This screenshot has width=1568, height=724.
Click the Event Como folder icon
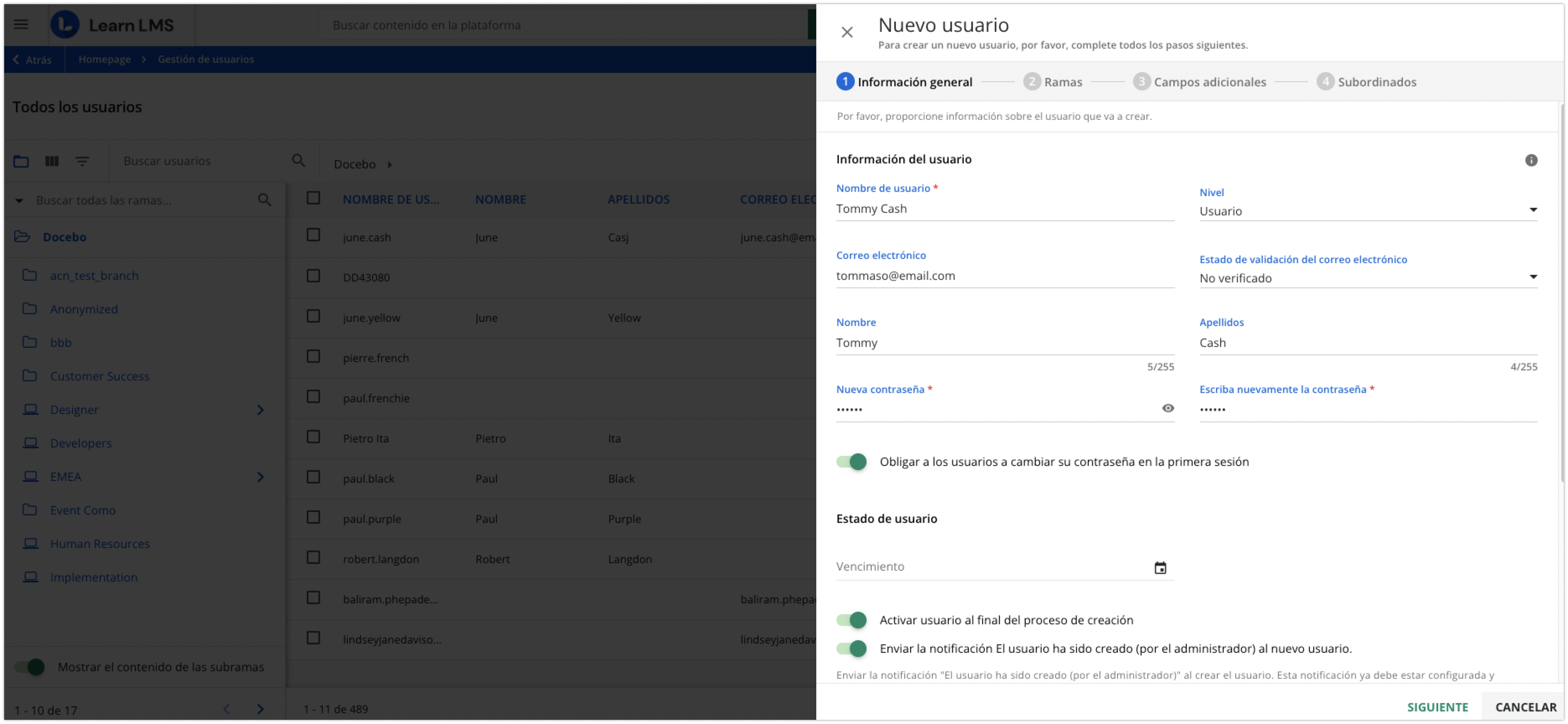[x=30, y=510]
